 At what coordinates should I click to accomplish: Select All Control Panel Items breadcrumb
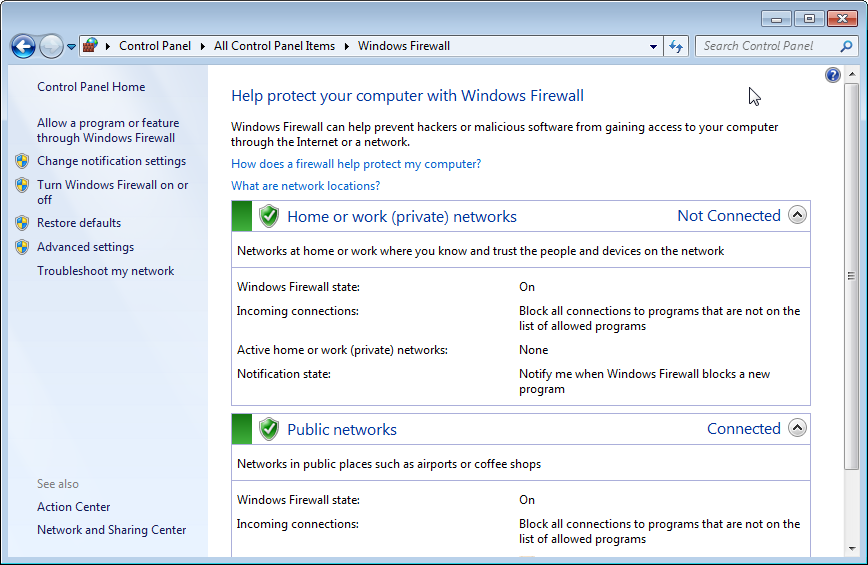[x=274, y=46]
